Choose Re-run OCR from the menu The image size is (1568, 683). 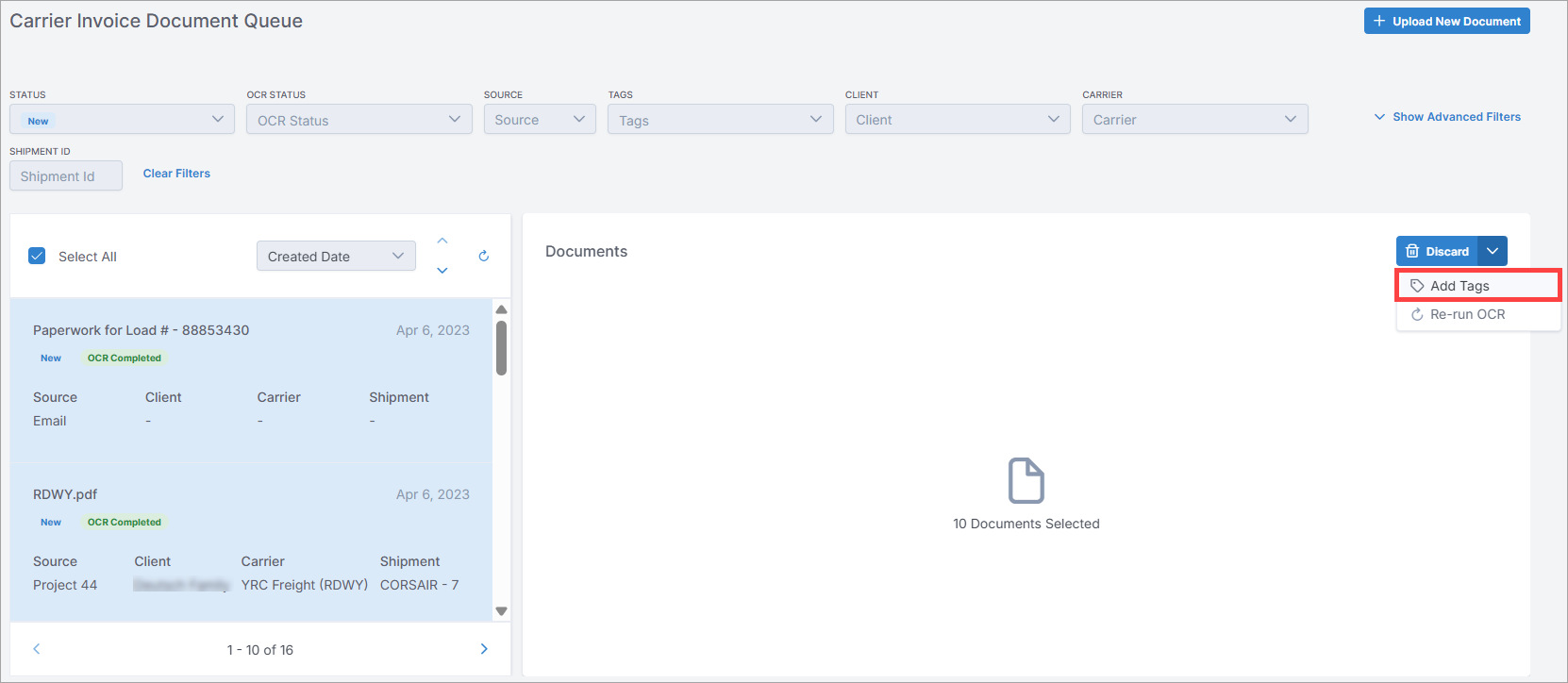tap(1478, 314)
